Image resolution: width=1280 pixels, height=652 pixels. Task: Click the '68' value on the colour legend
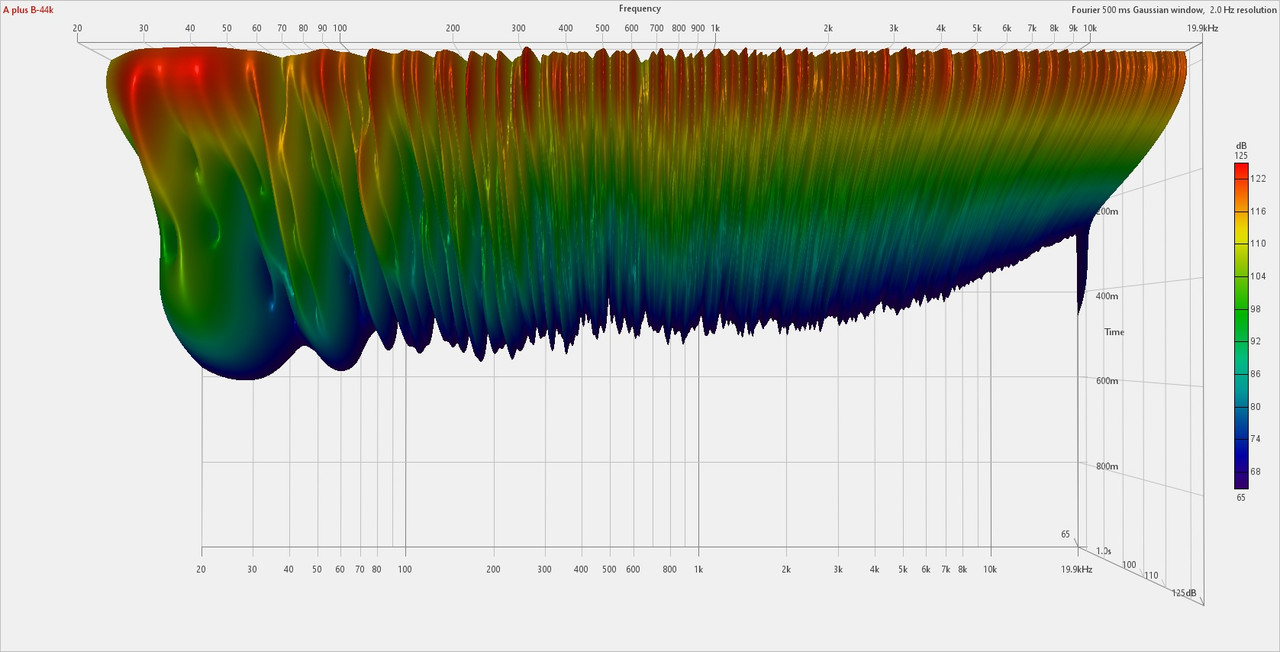click(x=1256, y=471)
